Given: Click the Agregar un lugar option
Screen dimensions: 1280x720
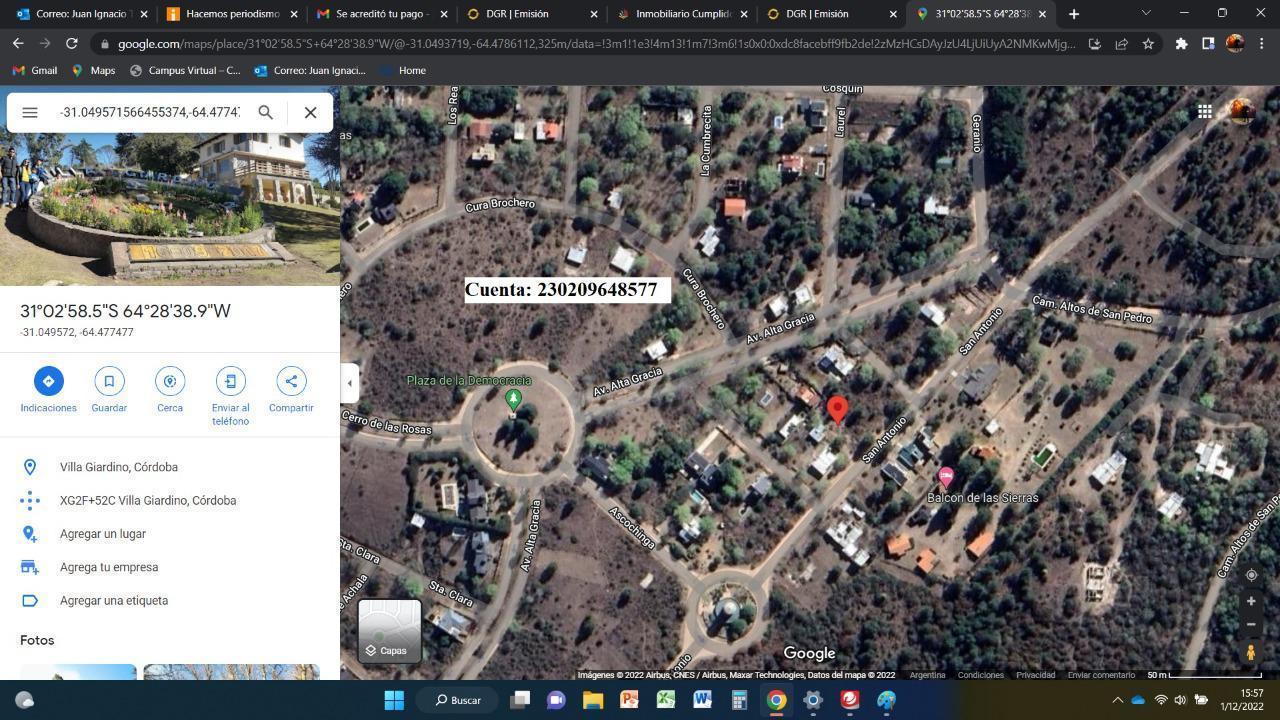Looking at the screenshot, I should (x=170, y=534).
